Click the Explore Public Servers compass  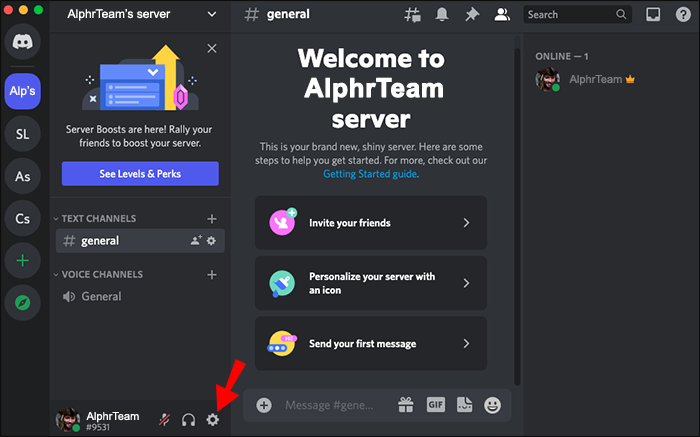(x=22, y=303)
